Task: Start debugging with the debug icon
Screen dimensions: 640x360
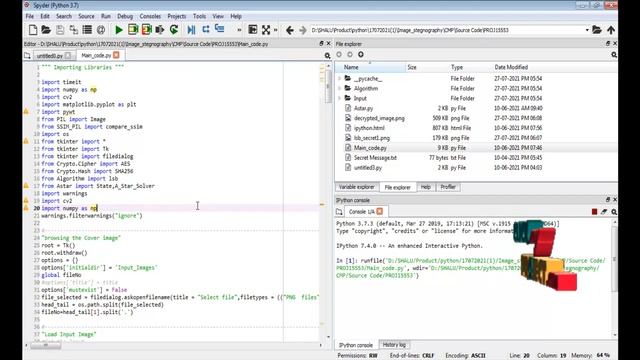Action: point(191,30)
